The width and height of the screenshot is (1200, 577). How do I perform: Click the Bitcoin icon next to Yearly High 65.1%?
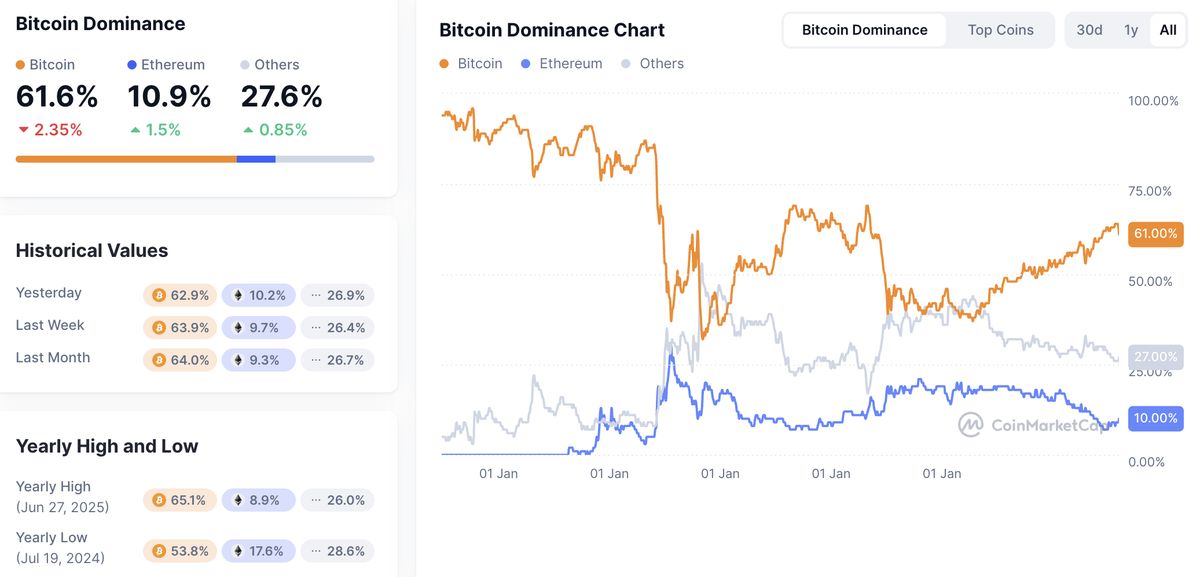160,499
